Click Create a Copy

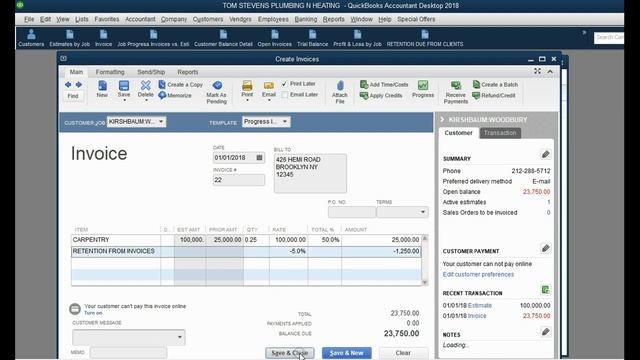[x=180, y=84]
